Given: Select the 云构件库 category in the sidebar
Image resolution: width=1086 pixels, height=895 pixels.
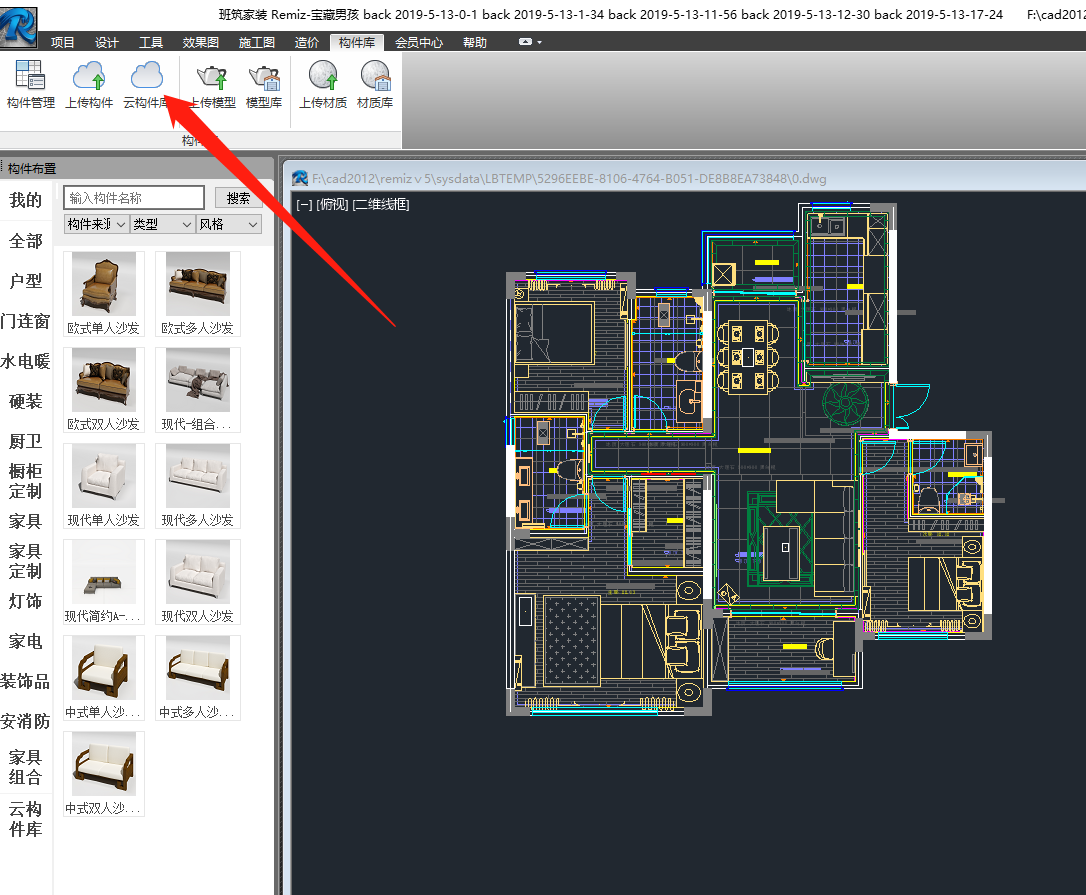Looking at the screenshot, I should pos(26,819).
